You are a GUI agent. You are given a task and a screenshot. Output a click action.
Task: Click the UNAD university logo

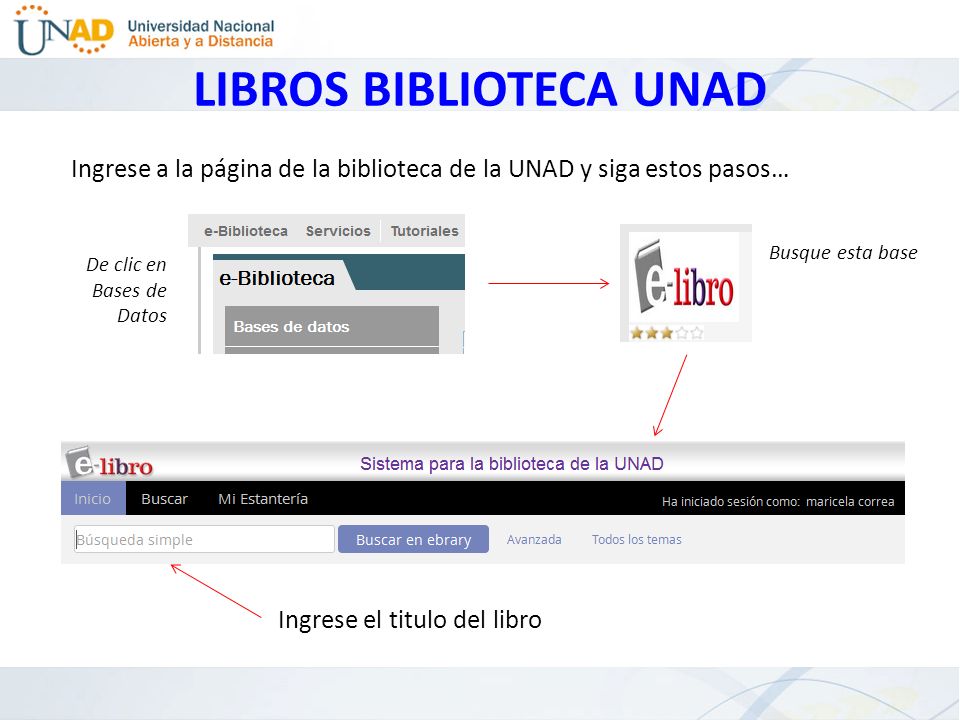(64, 29)
